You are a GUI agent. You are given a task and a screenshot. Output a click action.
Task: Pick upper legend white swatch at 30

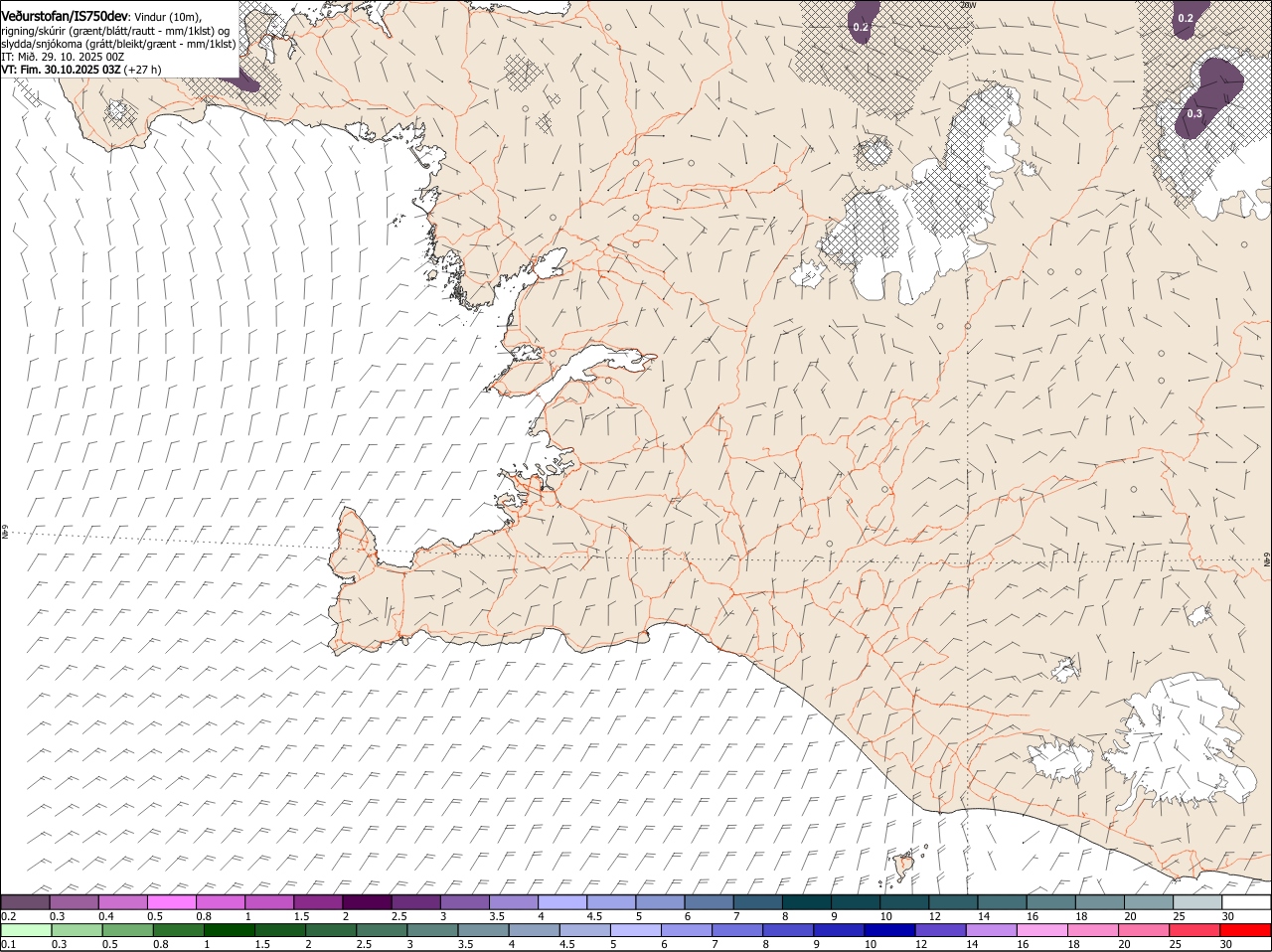point(1246,902)
